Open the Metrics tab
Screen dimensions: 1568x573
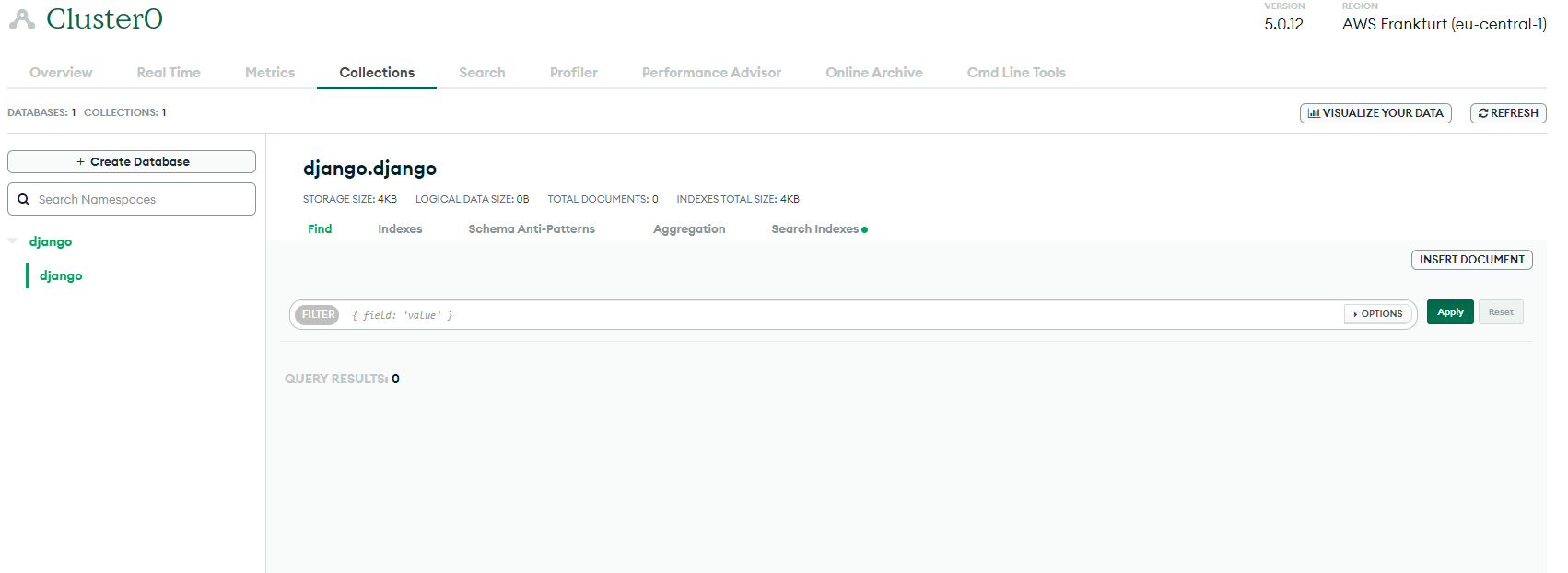click(x=270, y=73)
